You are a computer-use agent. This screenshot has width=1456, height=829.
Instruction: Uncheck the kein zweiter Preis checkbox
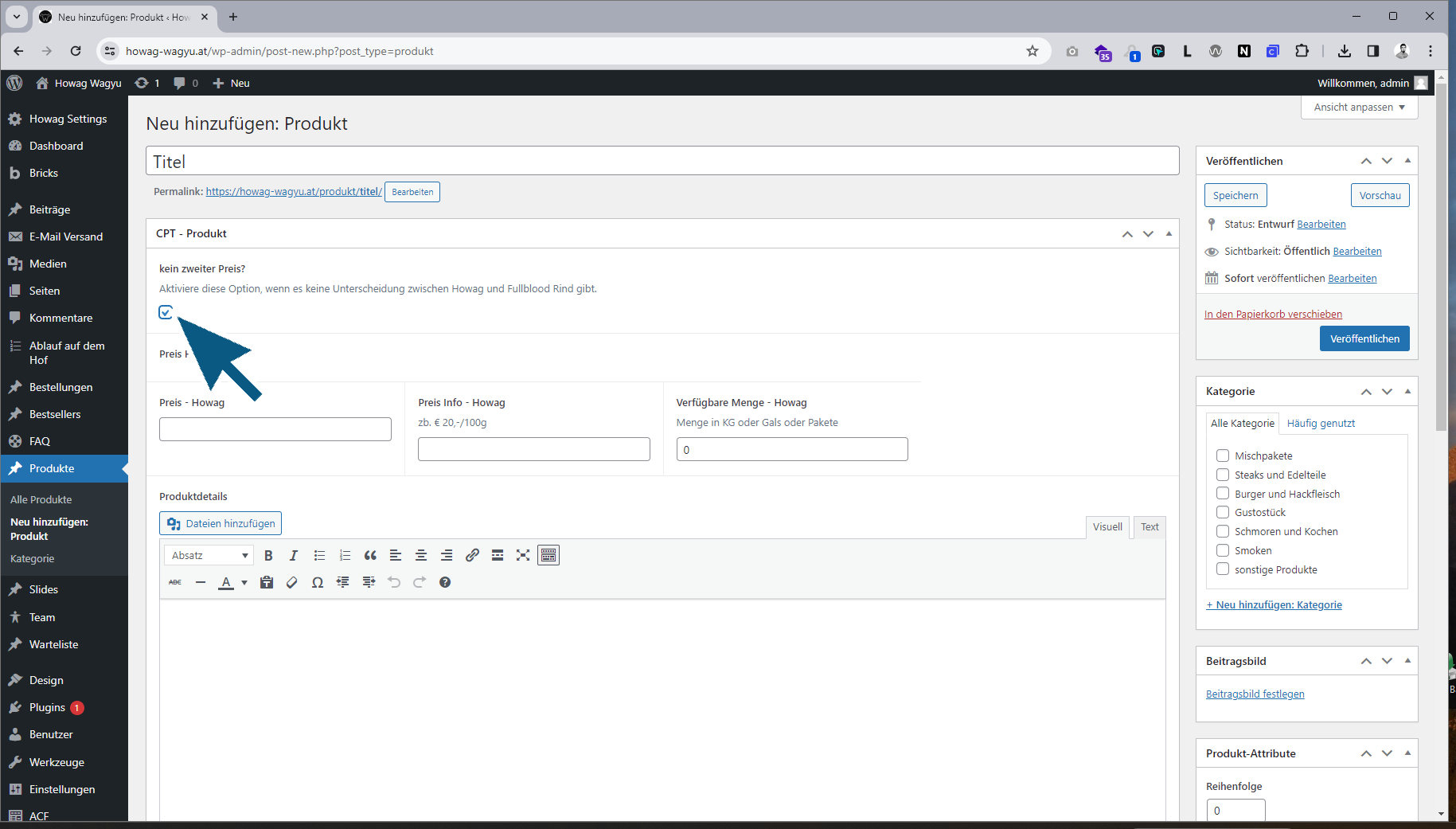(x=166, y=312)
